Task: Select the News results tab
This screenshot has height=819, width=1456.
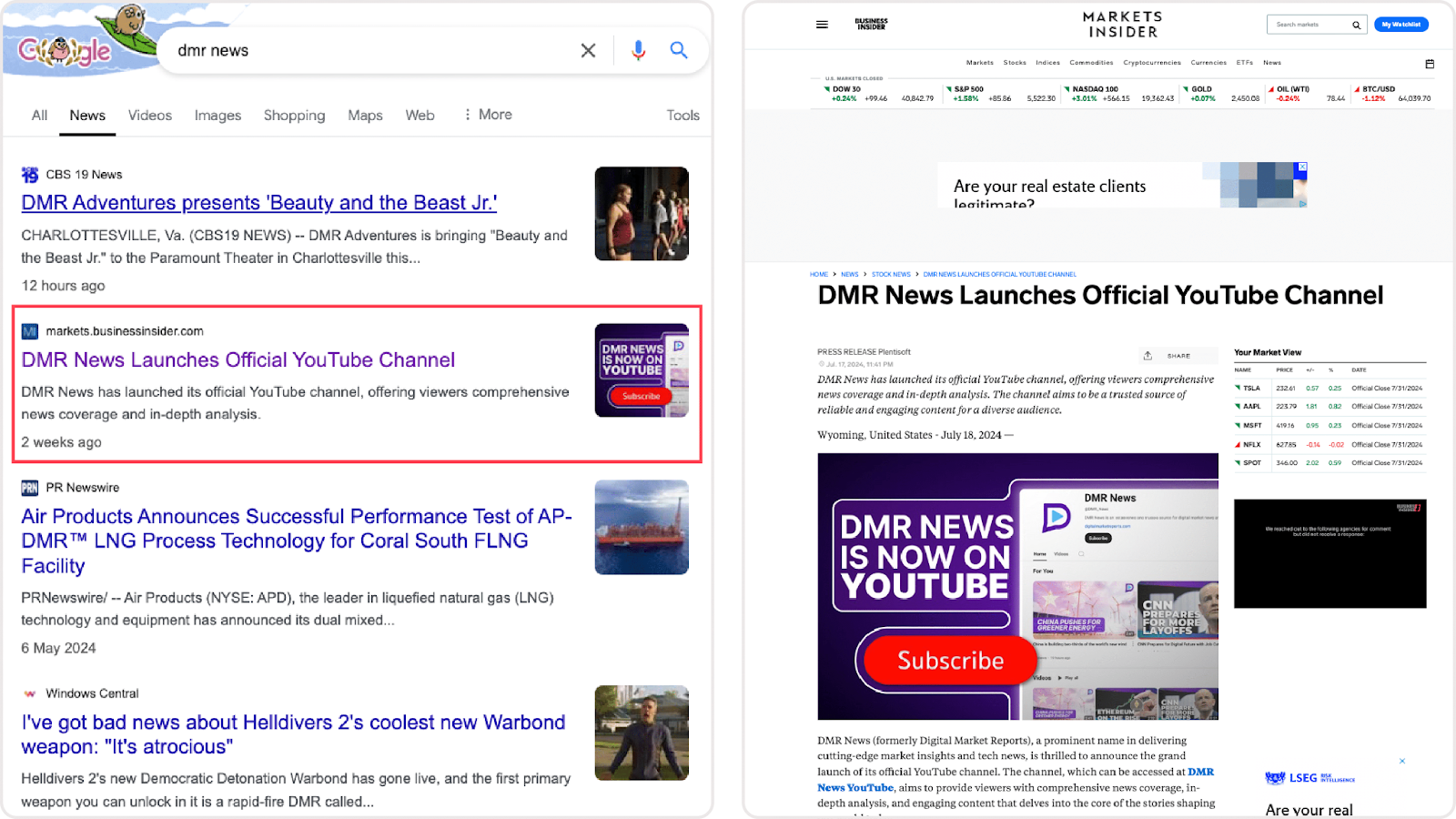Action: [x=87, y=116]
